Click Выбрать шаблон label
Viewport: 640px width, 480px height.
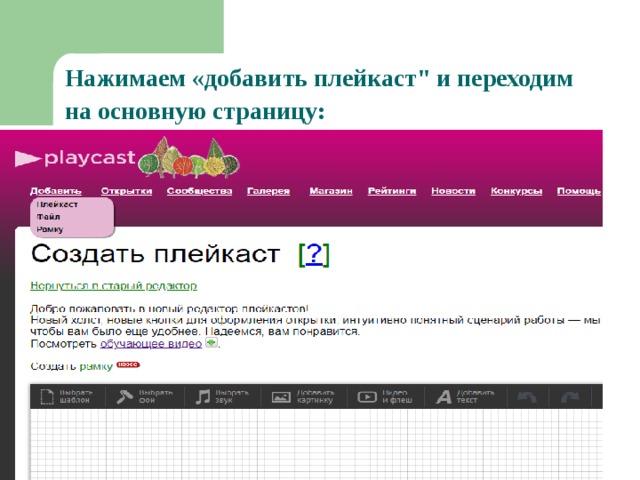coord(76,396)
